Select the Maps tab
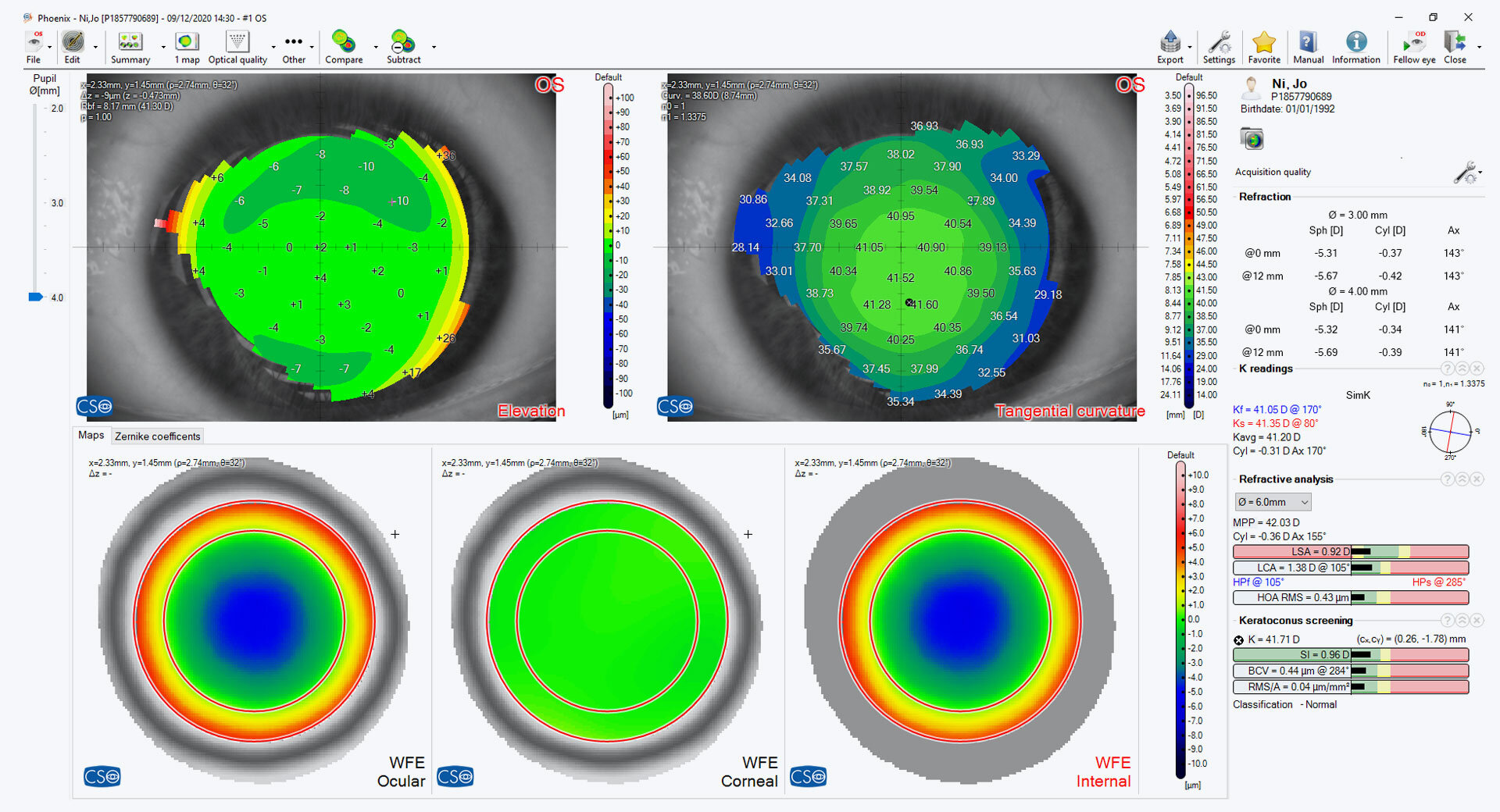Viewport: 1500px width, 812px height. [91, 436]
